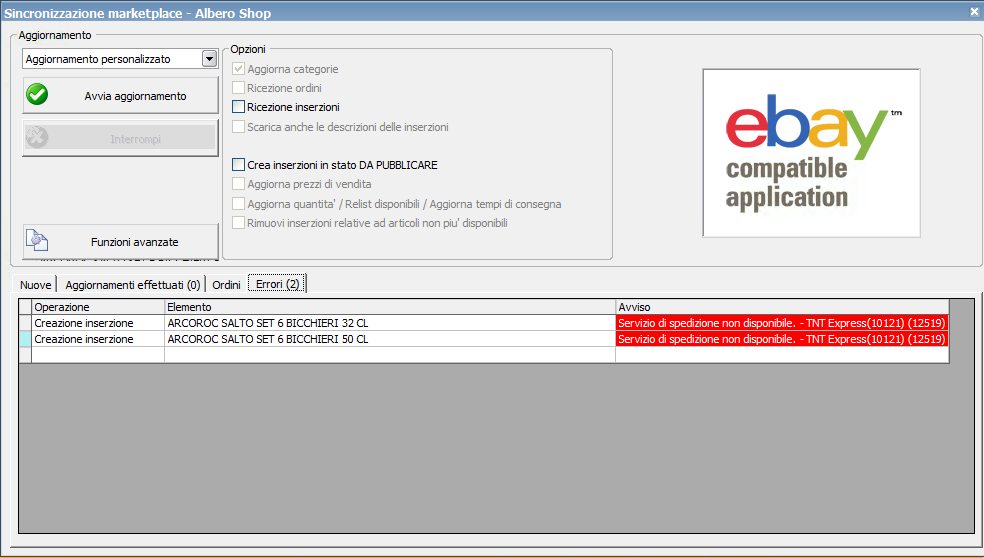Viewport: 984px width, 558px height.
Task: Toggle the Aggiorna categorie checkbox
Action: (x=238, y=68)
